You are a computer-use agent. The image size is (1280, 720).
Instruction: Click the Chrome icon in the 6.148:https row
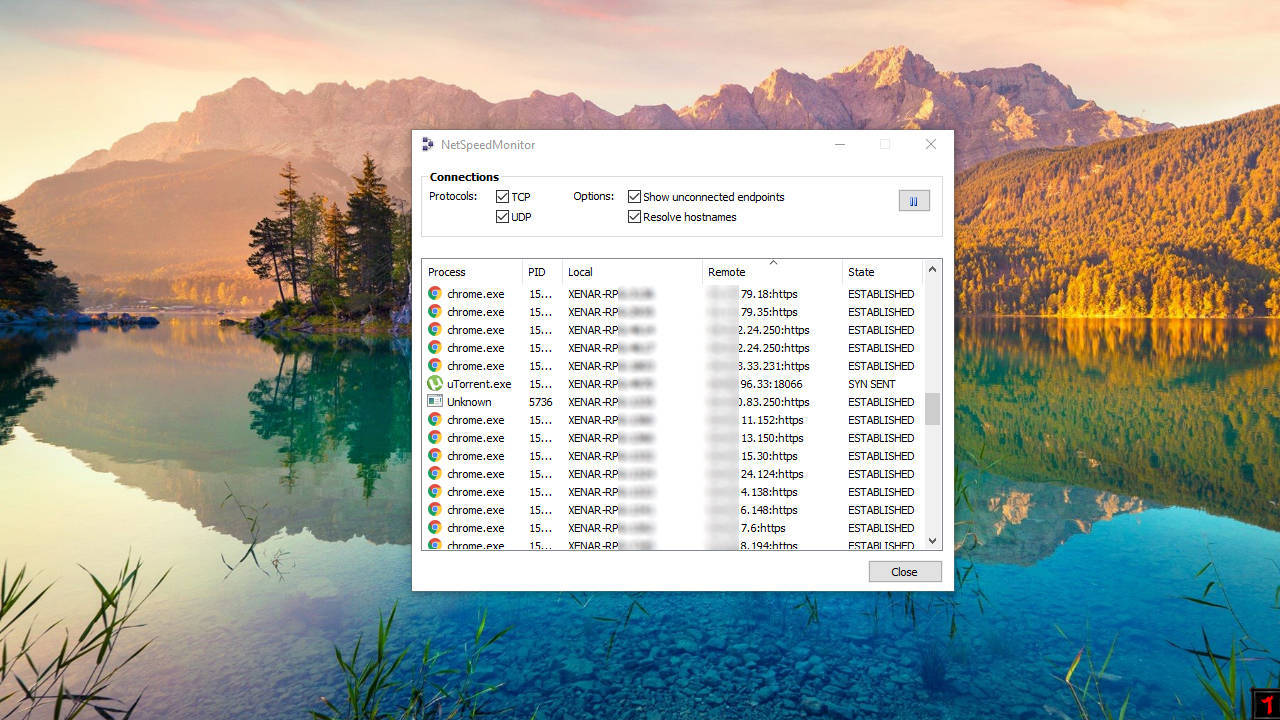click(435, 510)
